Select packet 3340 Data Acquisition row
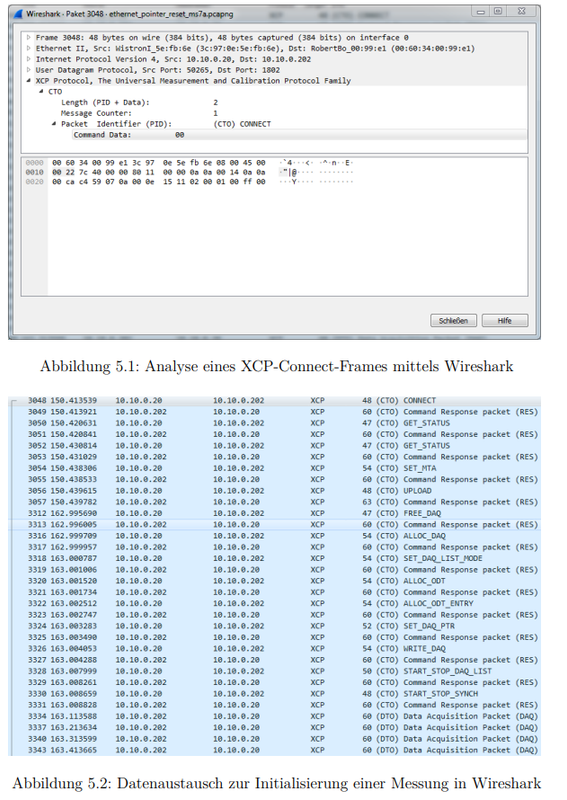 pos(275,738)
